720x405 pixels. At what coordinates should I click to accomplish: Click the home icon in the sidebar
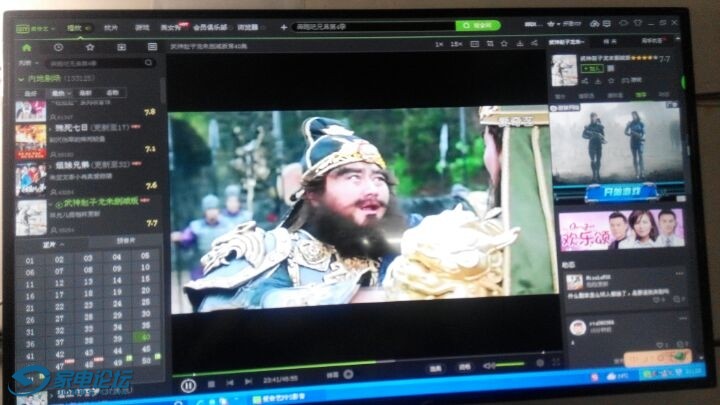29,47
